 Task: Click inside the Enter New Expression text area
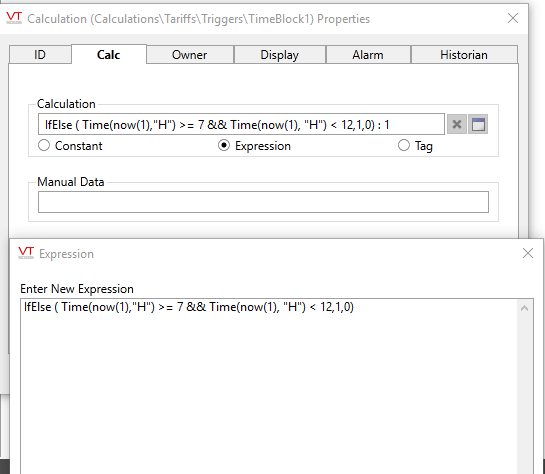(269, 386)
